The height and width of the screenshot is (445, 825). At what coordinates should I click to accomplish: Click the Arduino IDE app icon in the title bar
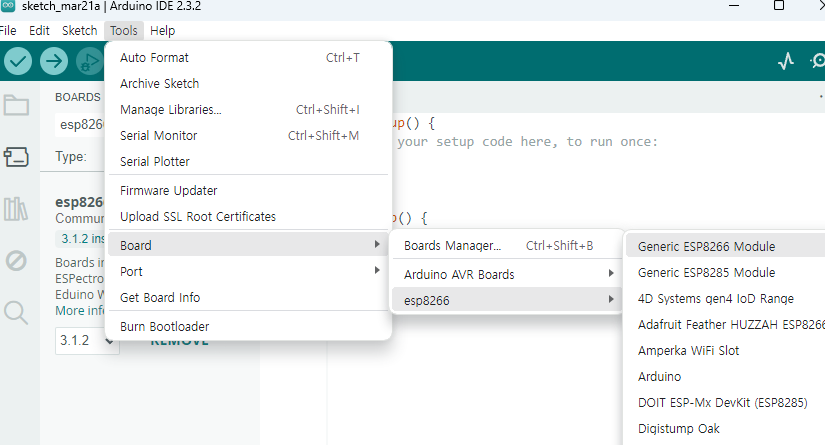[8, 6]
